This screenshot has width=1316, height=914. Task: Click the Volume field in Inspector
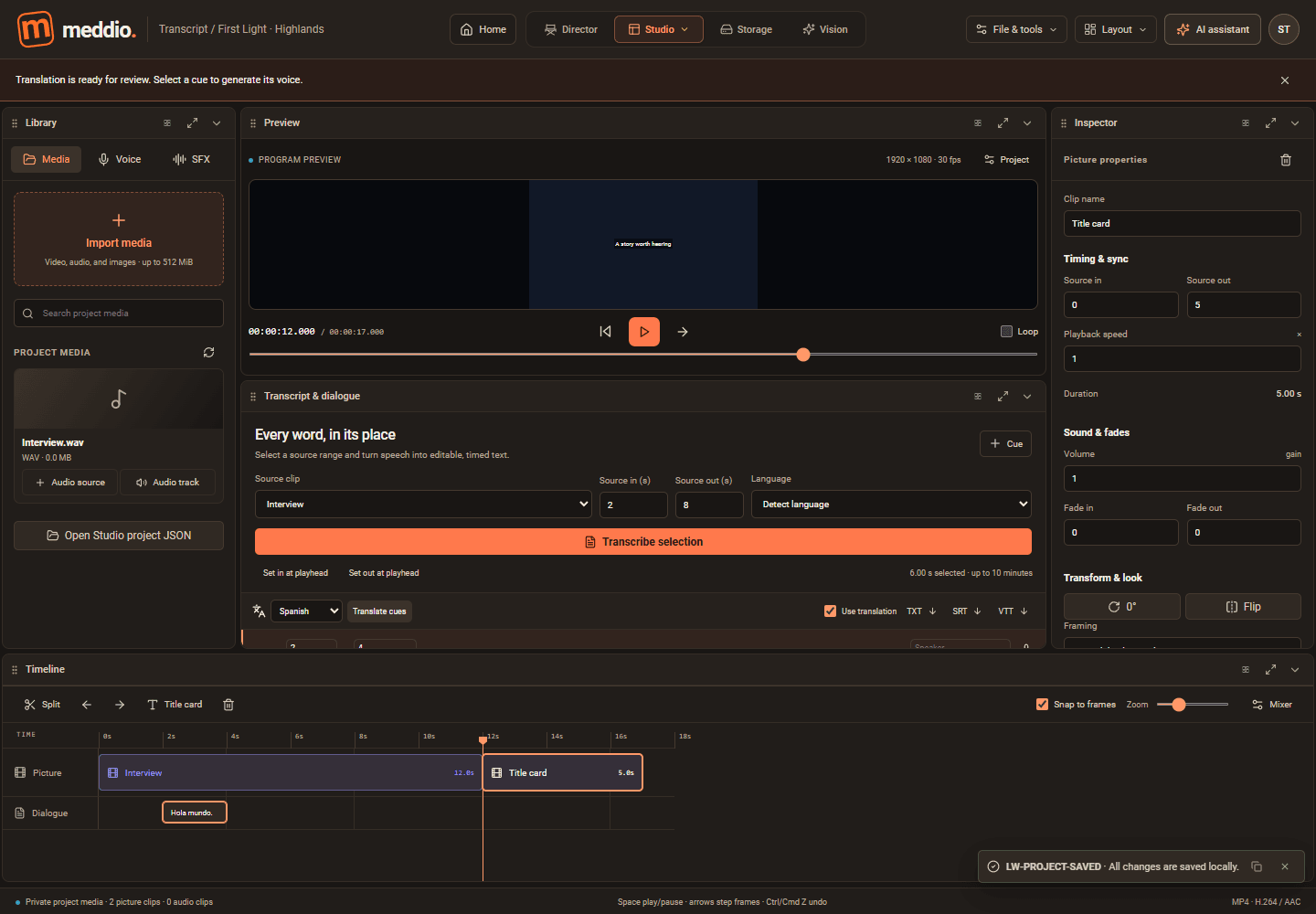pyautogui.click(x=1182, y=479)
